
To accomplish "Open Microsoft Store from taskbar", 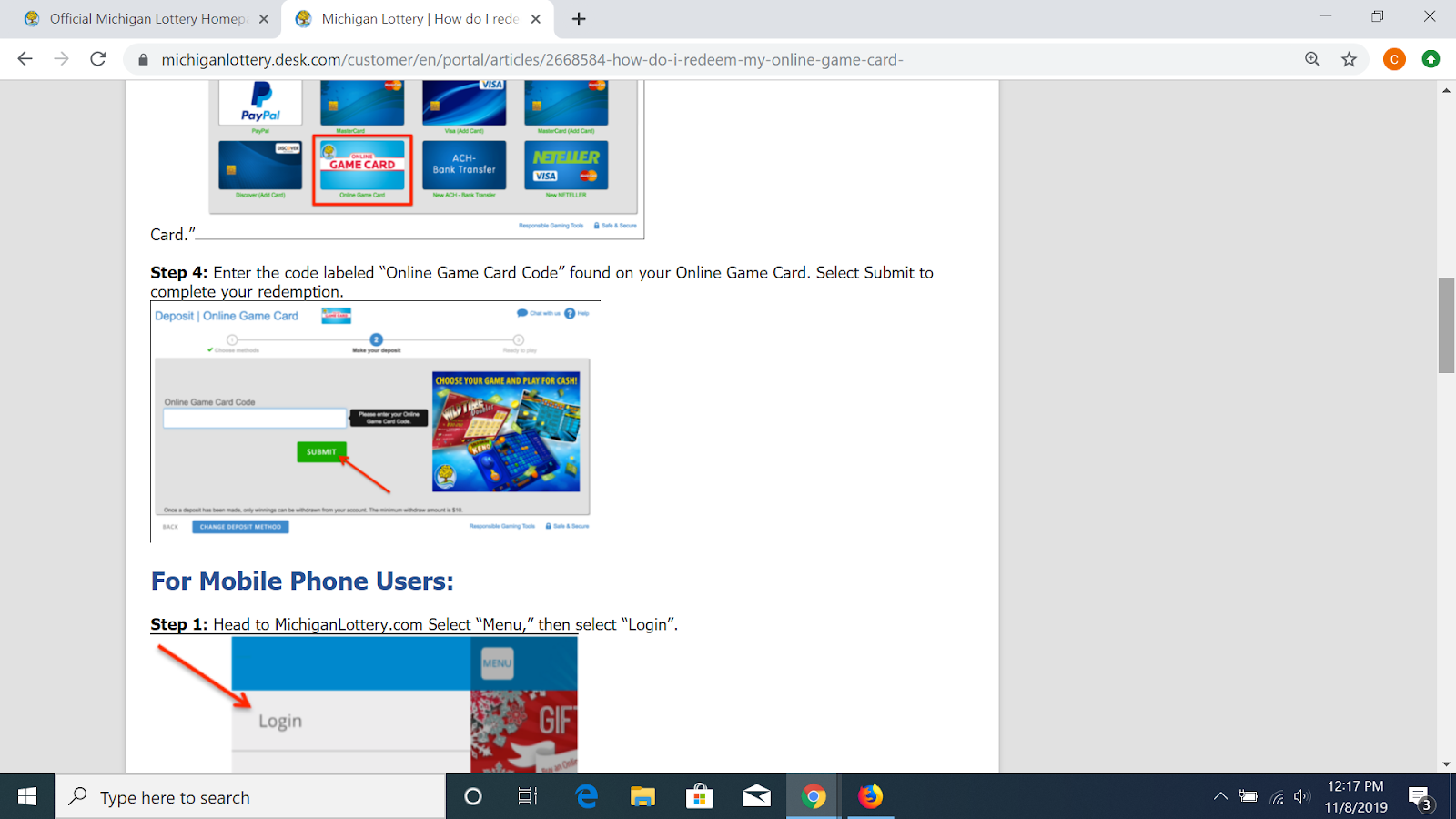I will pos(700,797).
